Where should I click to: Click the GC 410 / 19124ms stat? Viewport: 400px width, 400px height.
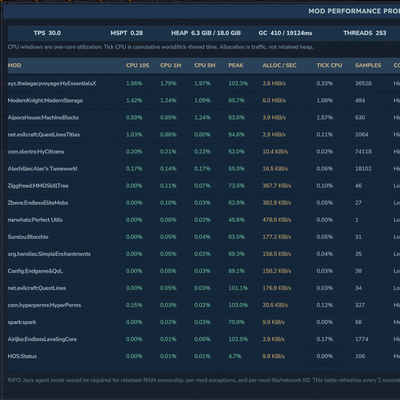click(285, 33)
